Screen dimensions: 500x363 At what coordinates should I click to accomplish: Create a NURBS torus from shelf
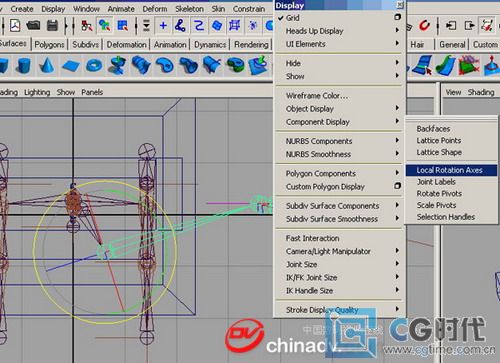coord(94,65)
